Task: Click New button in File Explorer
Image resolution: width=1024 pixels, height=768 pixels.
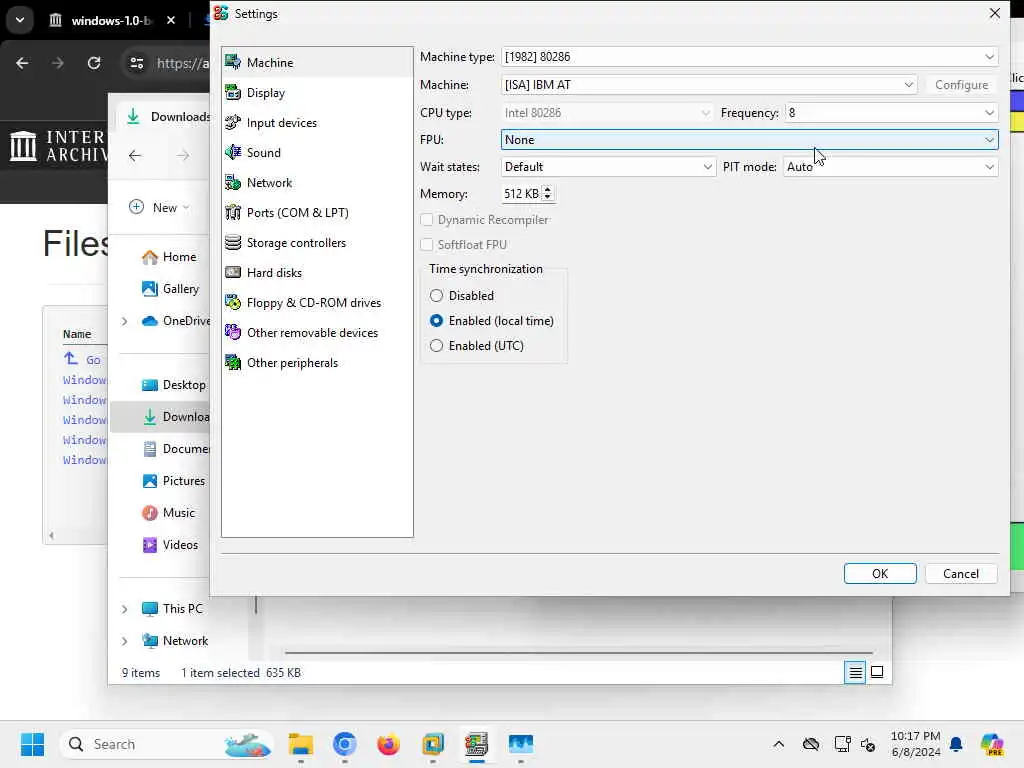Action: [x=159, y=208]
